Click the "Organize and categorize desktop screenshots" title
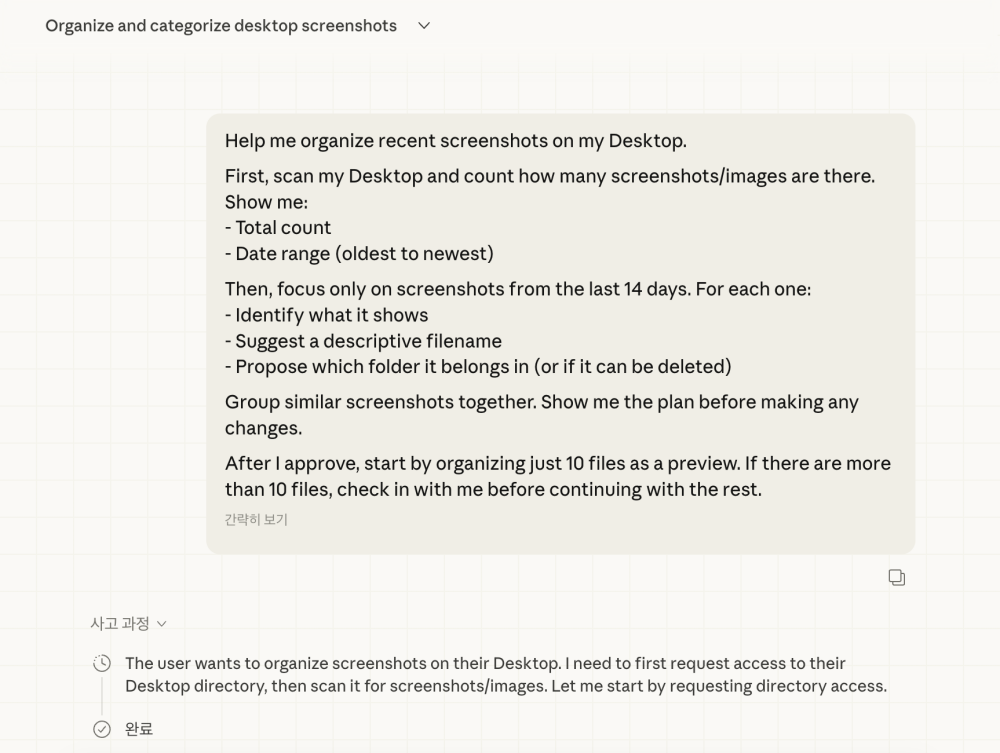 tap(221, 26)
